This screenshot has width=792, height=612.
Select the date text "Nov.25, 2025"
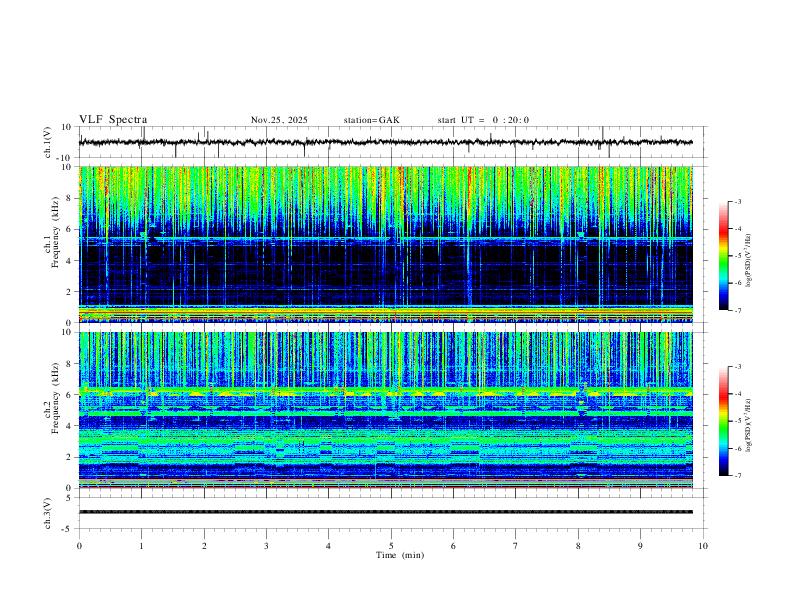pos(279,120)
